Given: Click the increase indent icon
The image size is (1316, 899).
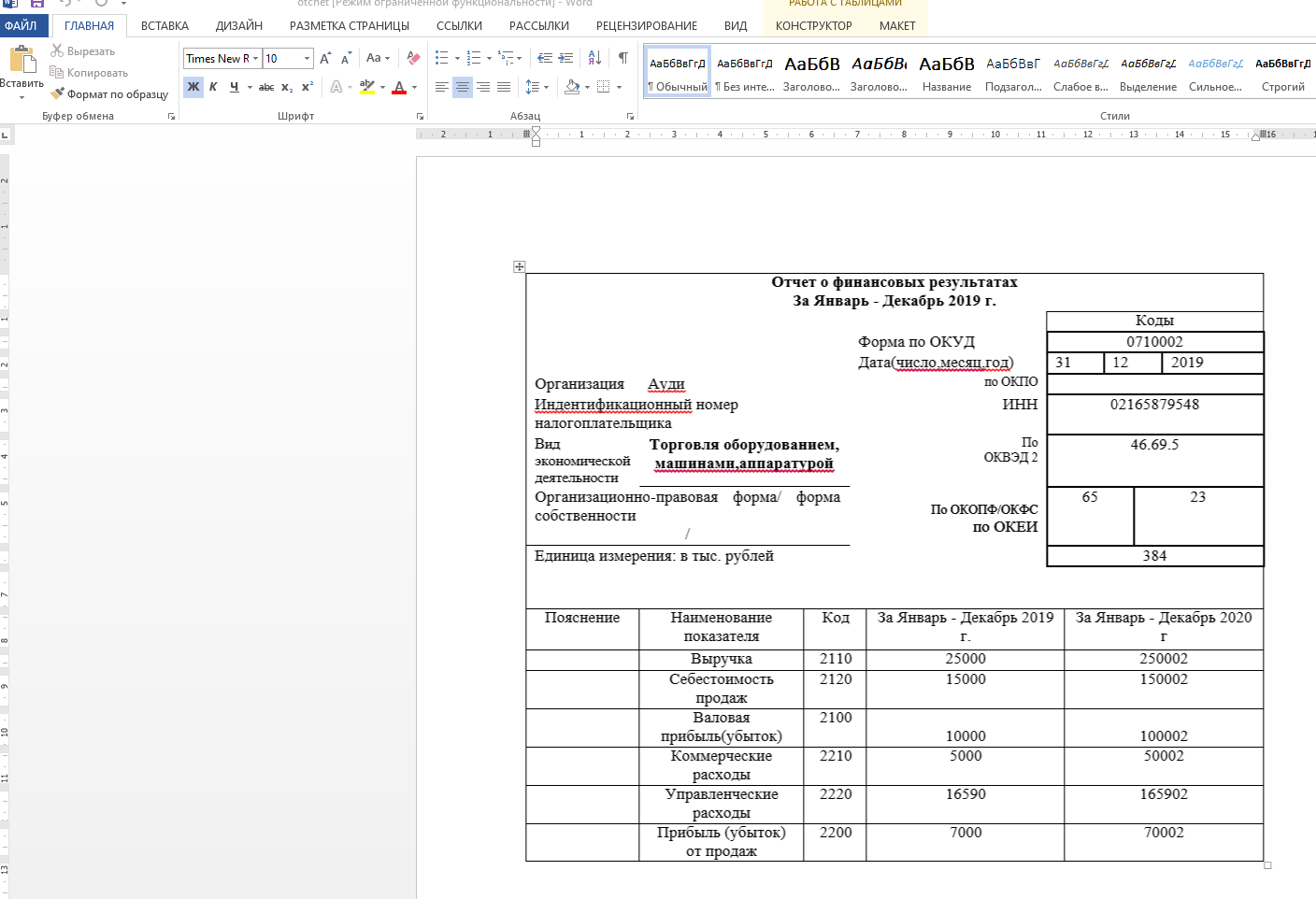Looking at the screenshot, I should coord(565,58).
